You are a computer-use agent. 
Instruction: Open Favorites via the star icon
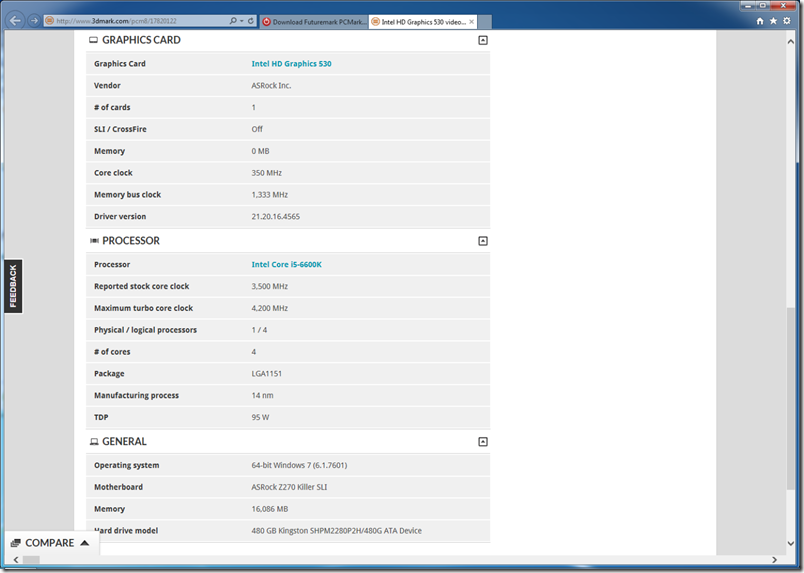[773, 21]
